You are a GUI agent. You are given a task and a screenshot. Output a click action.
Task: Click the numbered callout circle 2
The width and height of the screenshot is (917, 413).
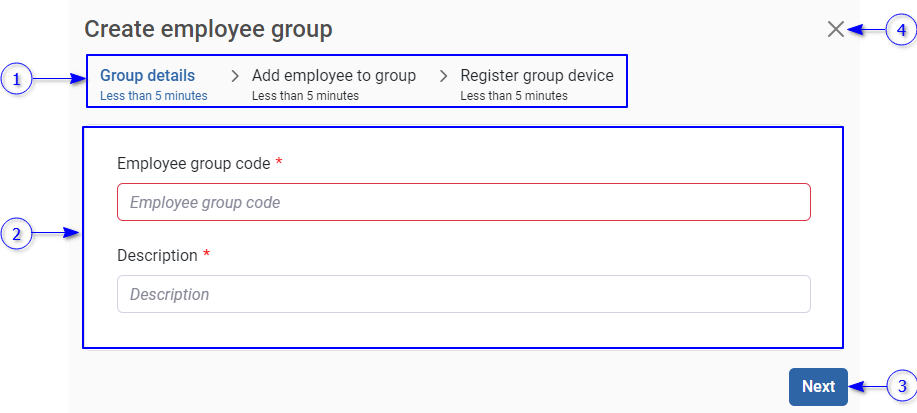(16, 235)
